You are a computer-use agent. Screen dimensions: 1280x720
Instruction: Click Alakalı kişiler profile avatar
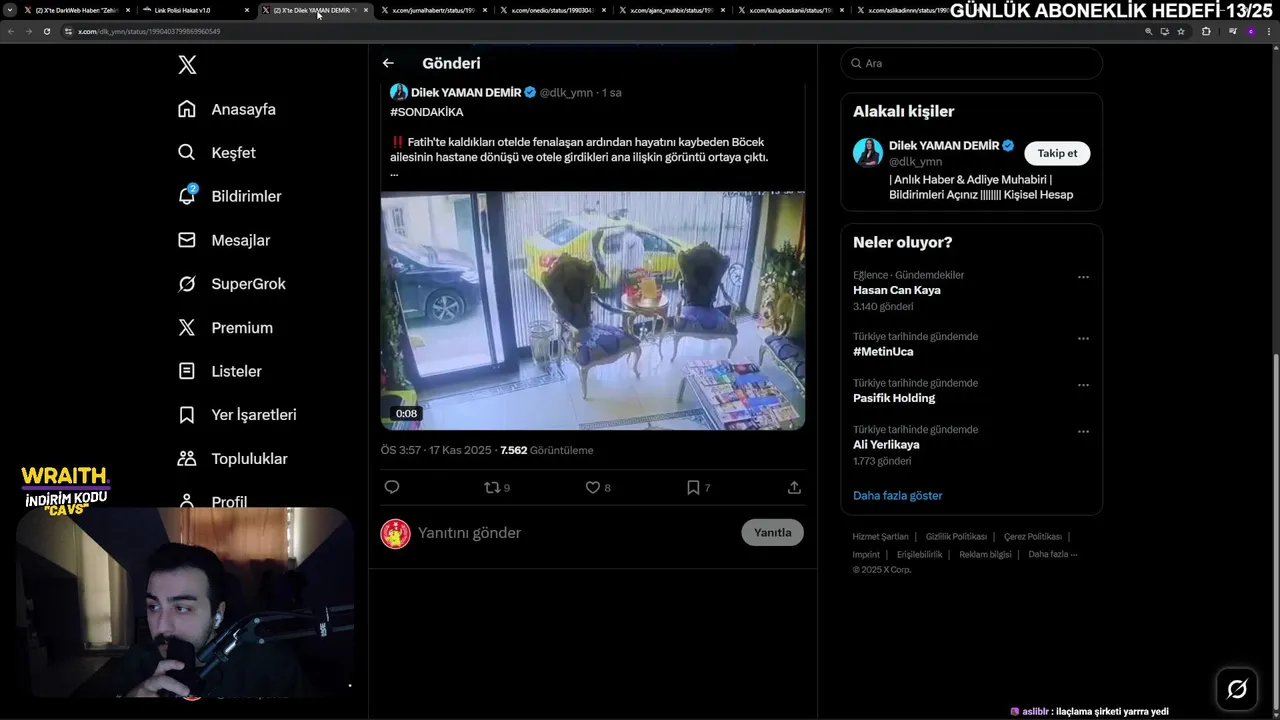click(x=868, y=153)
